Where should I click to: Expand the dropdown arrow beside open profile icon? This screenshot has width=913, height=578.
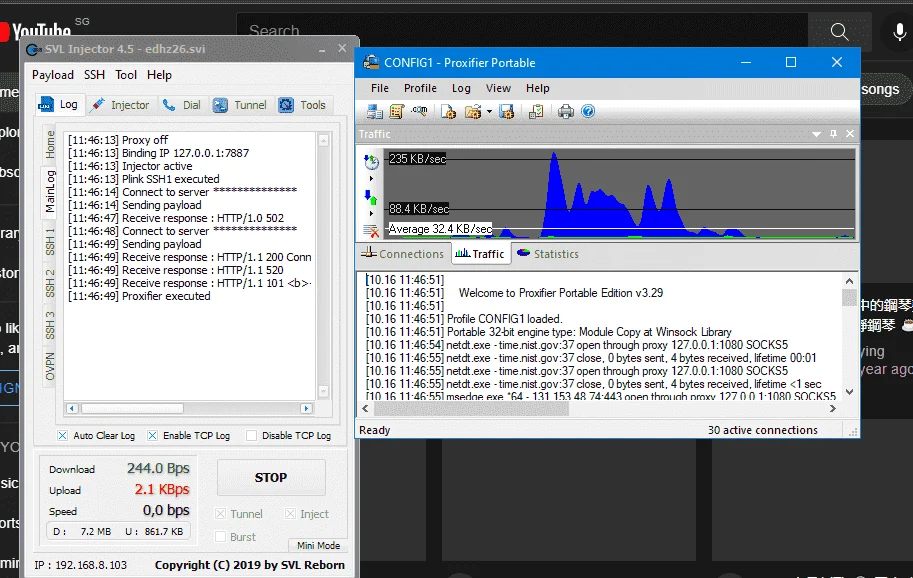(489, 111)
